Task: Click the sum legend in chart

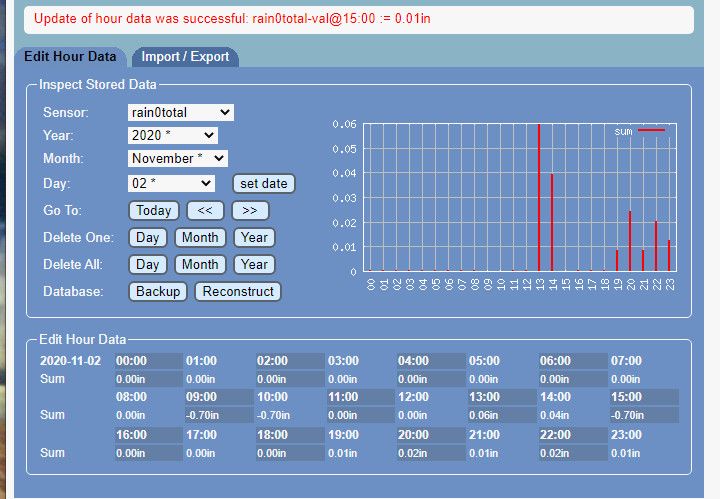Action: pos(640,132)
